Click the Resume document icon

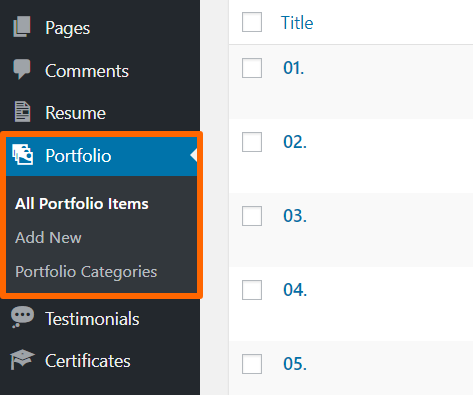(22, 112)
